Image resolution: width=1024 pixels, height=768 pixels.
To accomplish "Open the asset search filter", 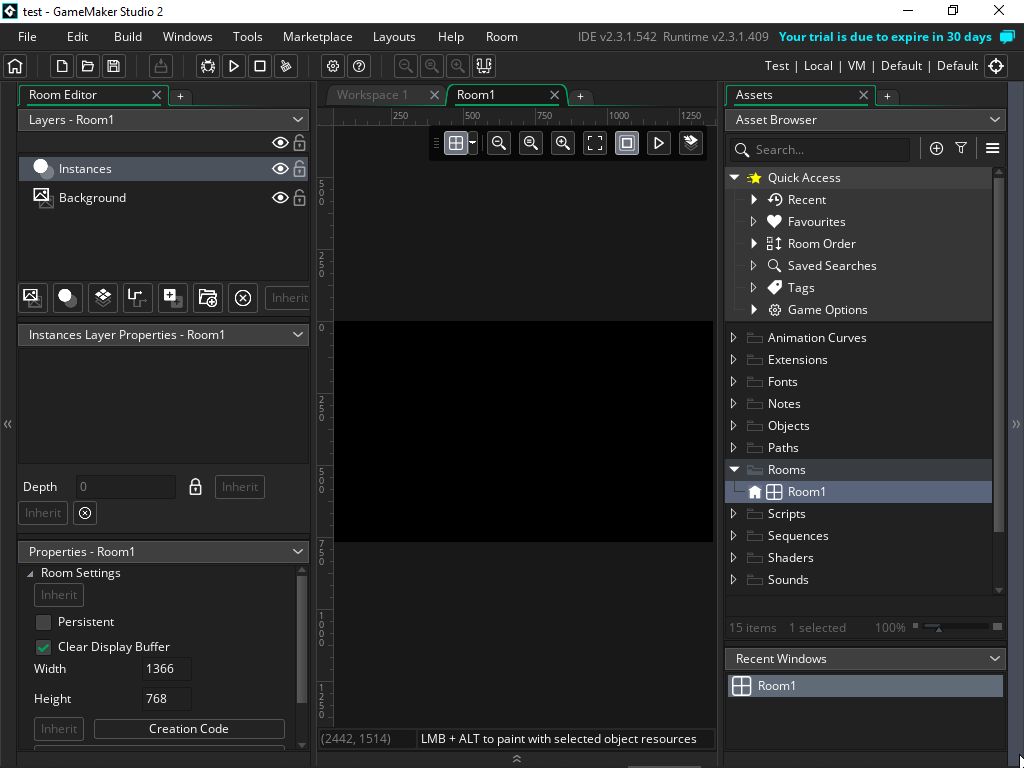I will [x=961, y=148].
